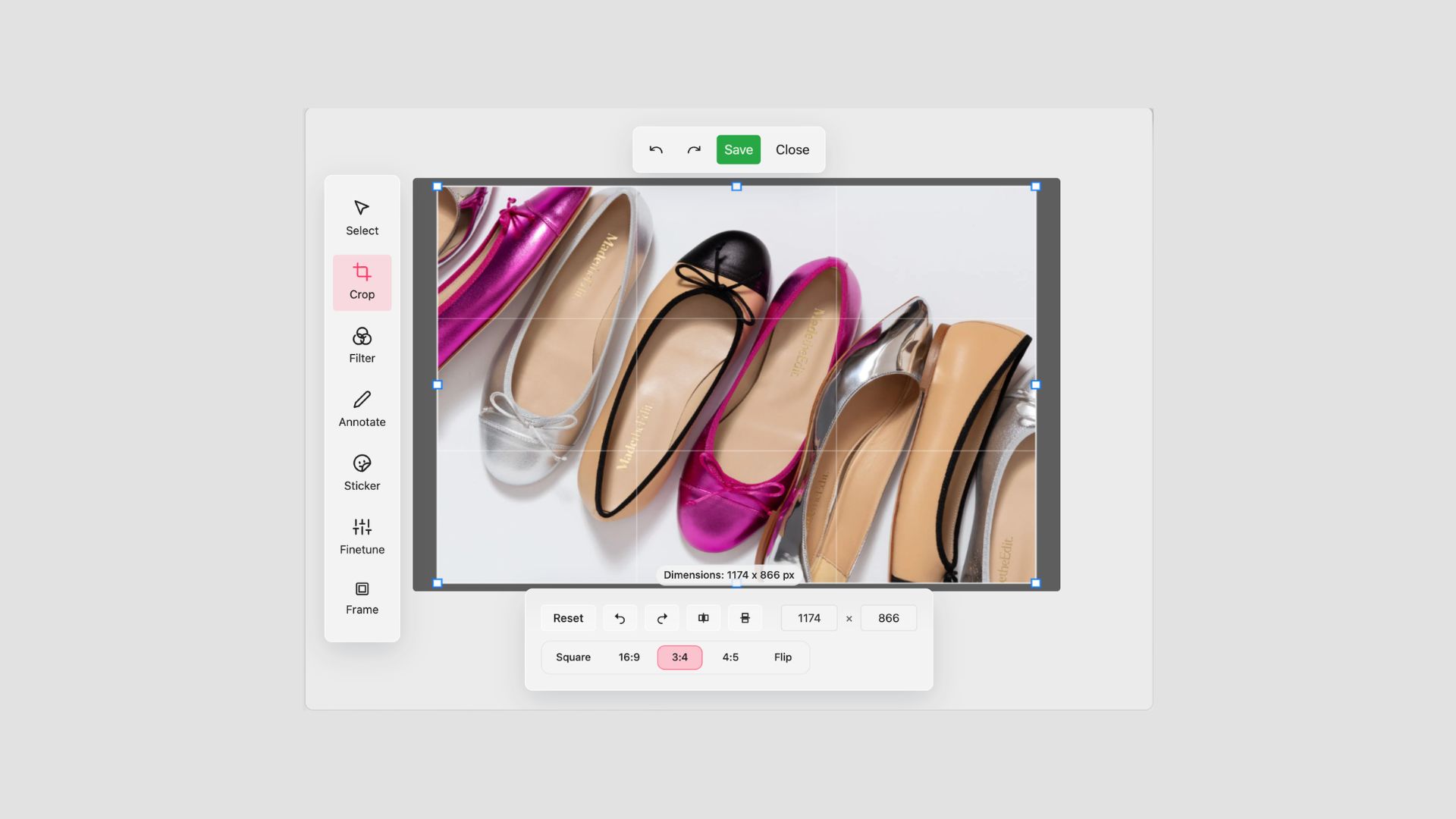This screenshot has height=819, width=1456.
Task: Undo using the top toolbar arrow
Action: point(656,149)
